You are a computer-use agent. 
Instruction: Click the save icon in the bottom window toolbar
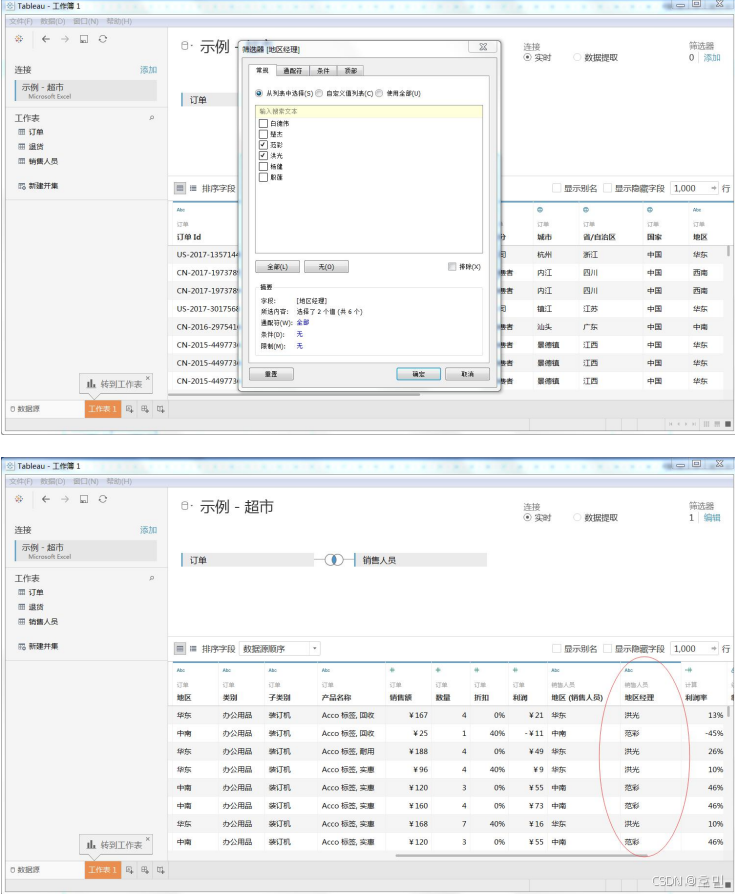pos(84,499)
